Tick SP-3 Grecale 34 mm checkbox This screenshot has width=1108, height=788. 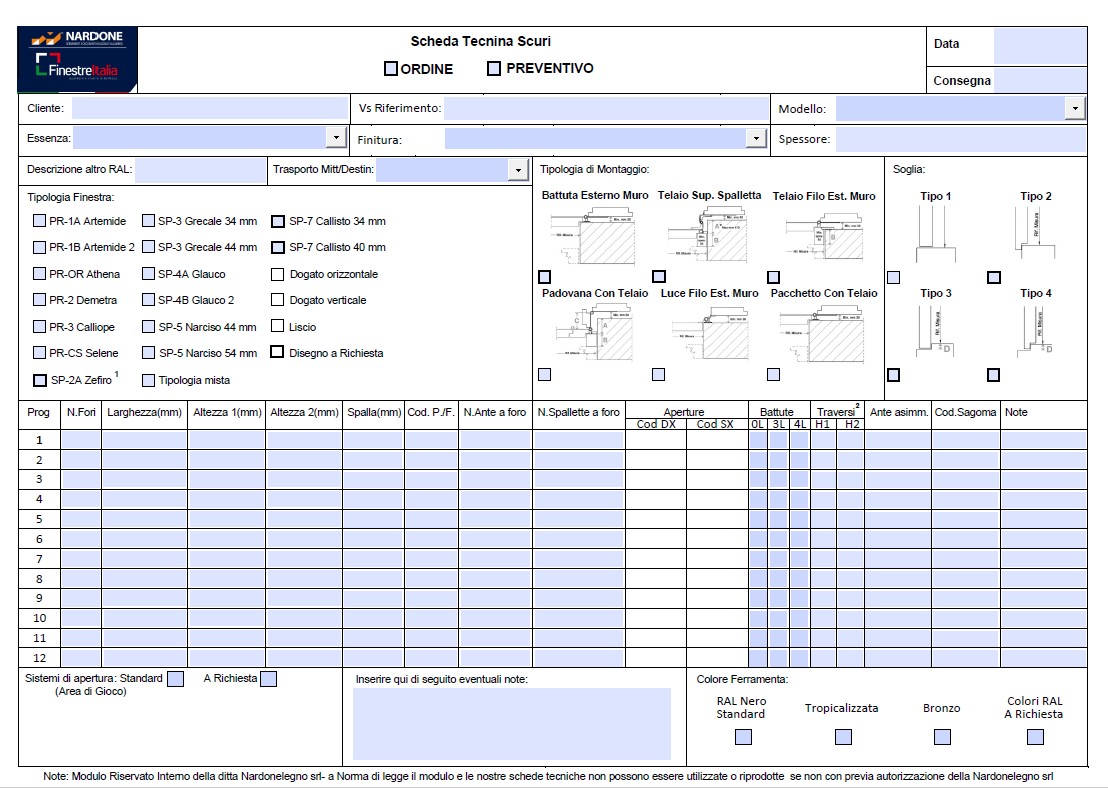[148, 220]
